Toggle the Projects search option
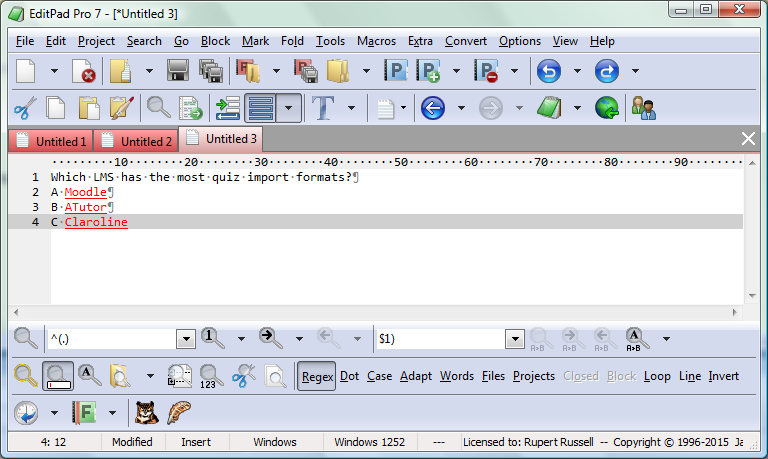 (534, 376)
